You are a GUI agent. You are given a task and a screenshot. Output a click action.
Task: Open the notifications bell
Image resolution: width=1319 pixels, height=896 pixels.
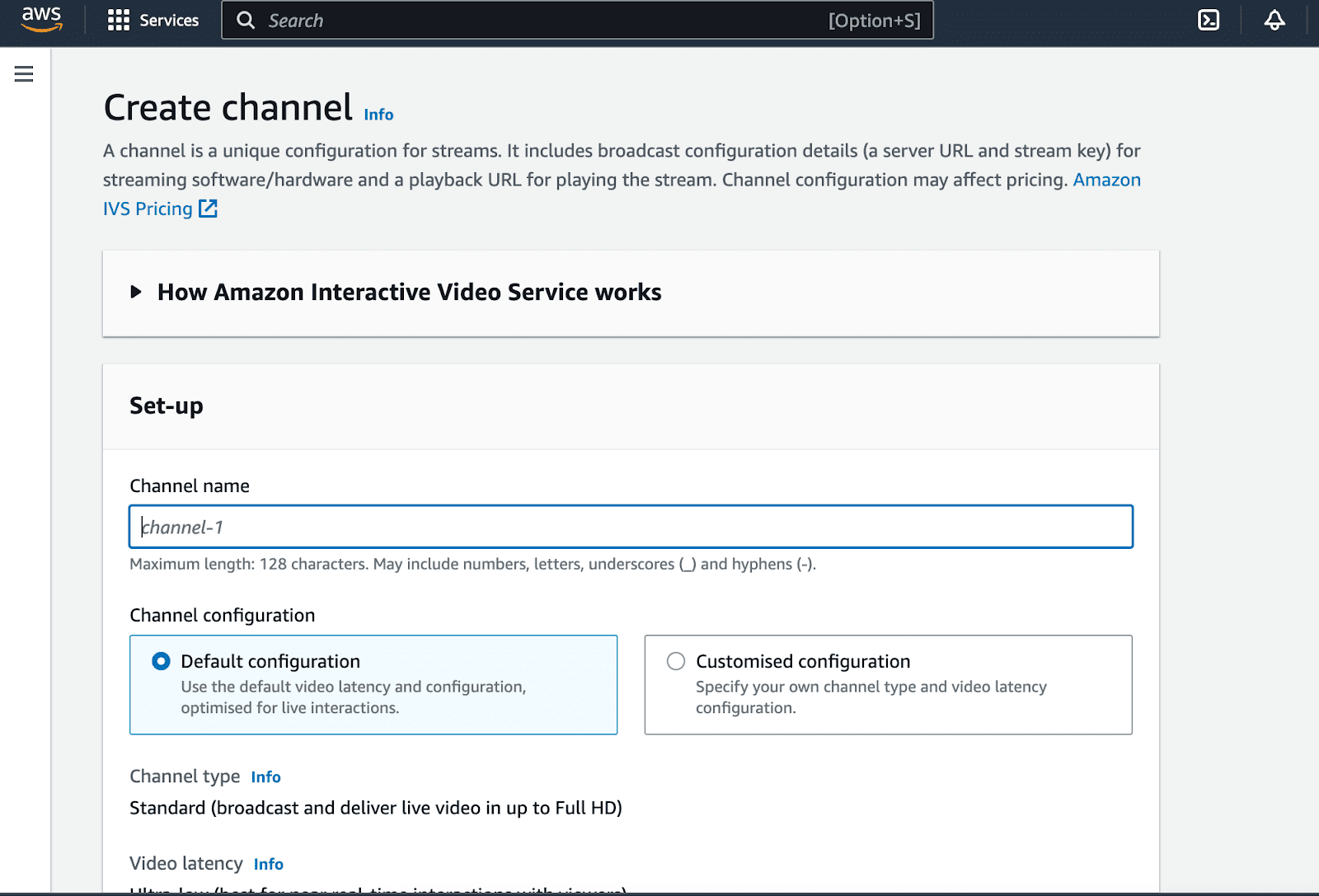coord(1274,20)
